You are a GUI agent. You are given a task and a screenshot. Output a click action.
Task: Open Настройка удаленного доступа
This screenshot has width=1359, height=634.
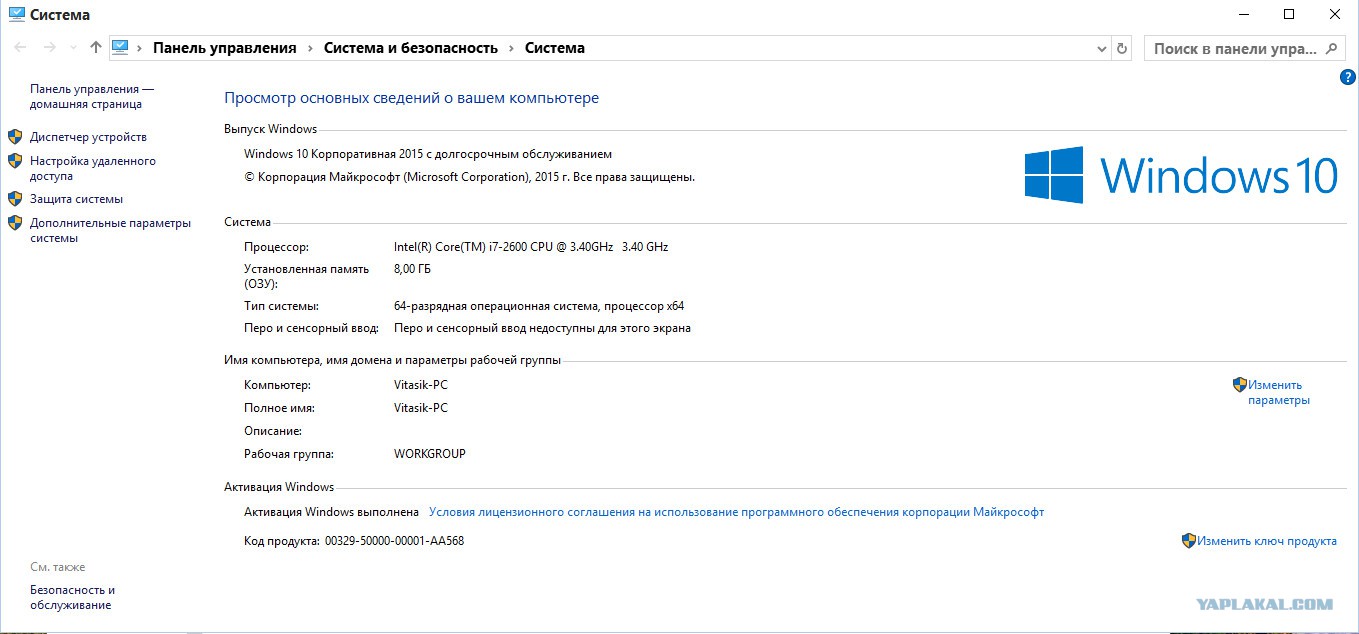point(93,168)
